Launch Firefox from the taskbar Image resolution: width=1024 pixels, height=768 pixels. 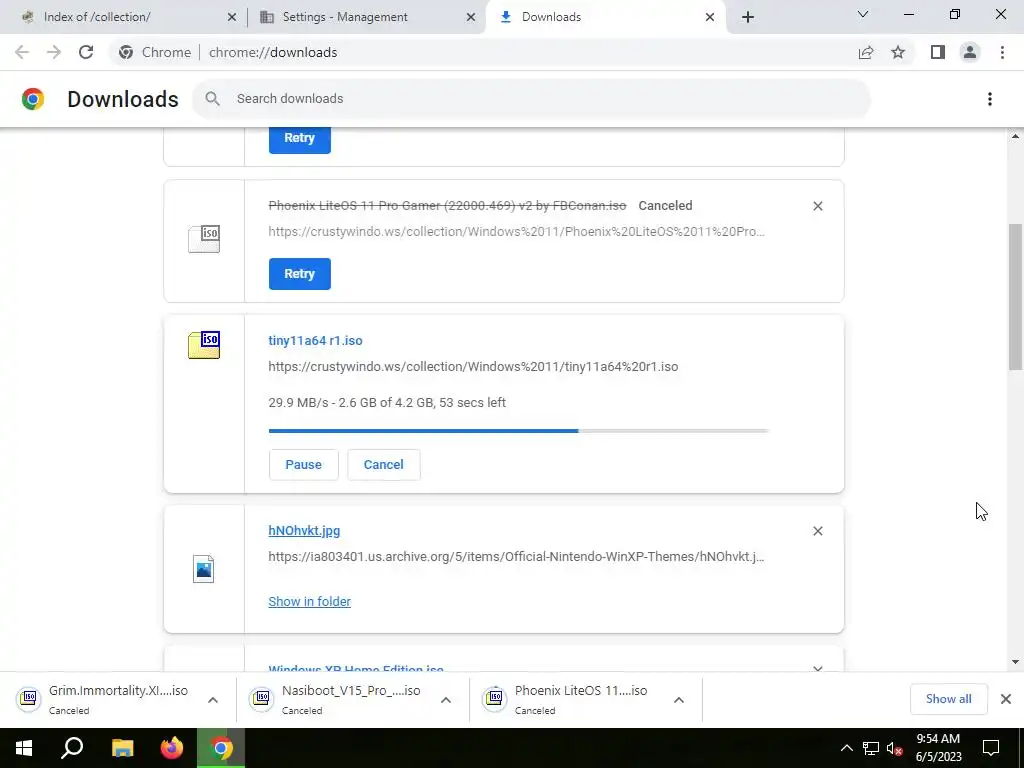coord(172,748)
